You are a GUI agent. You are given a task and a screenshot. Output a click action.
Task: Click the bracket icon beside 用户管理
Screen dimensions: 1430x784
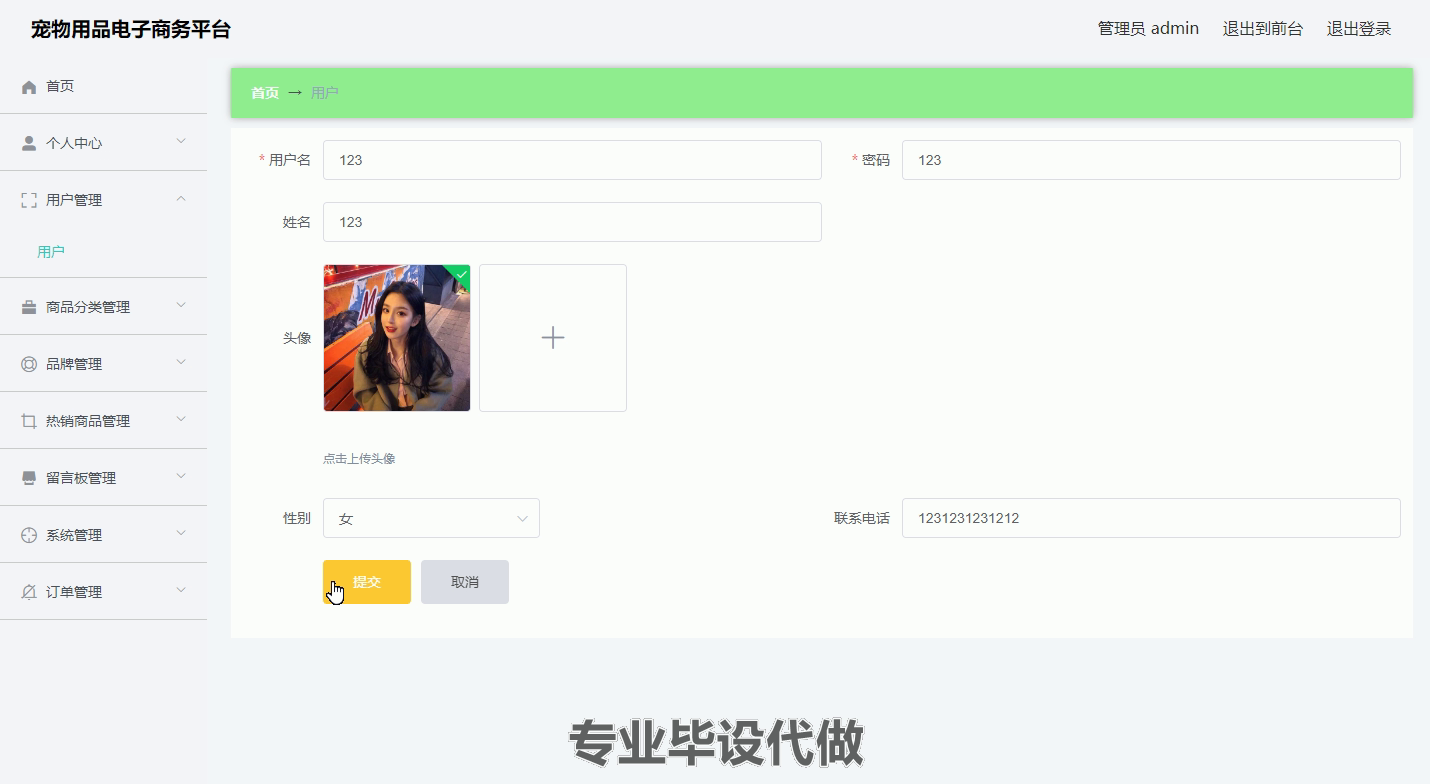(x=29, y=200)
